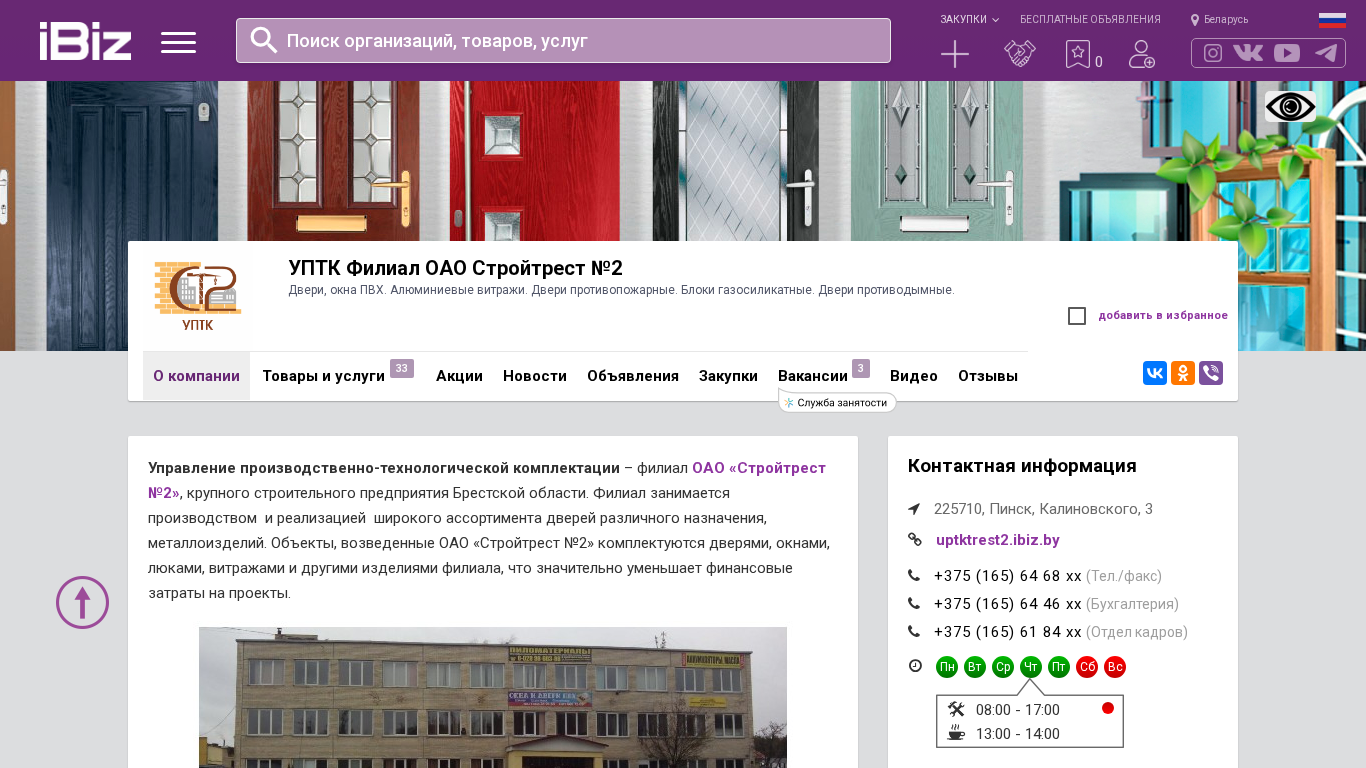Select Sunday (Вс) day off
The height and width of the screenshot is (768, 1366).
point(1115,667)
